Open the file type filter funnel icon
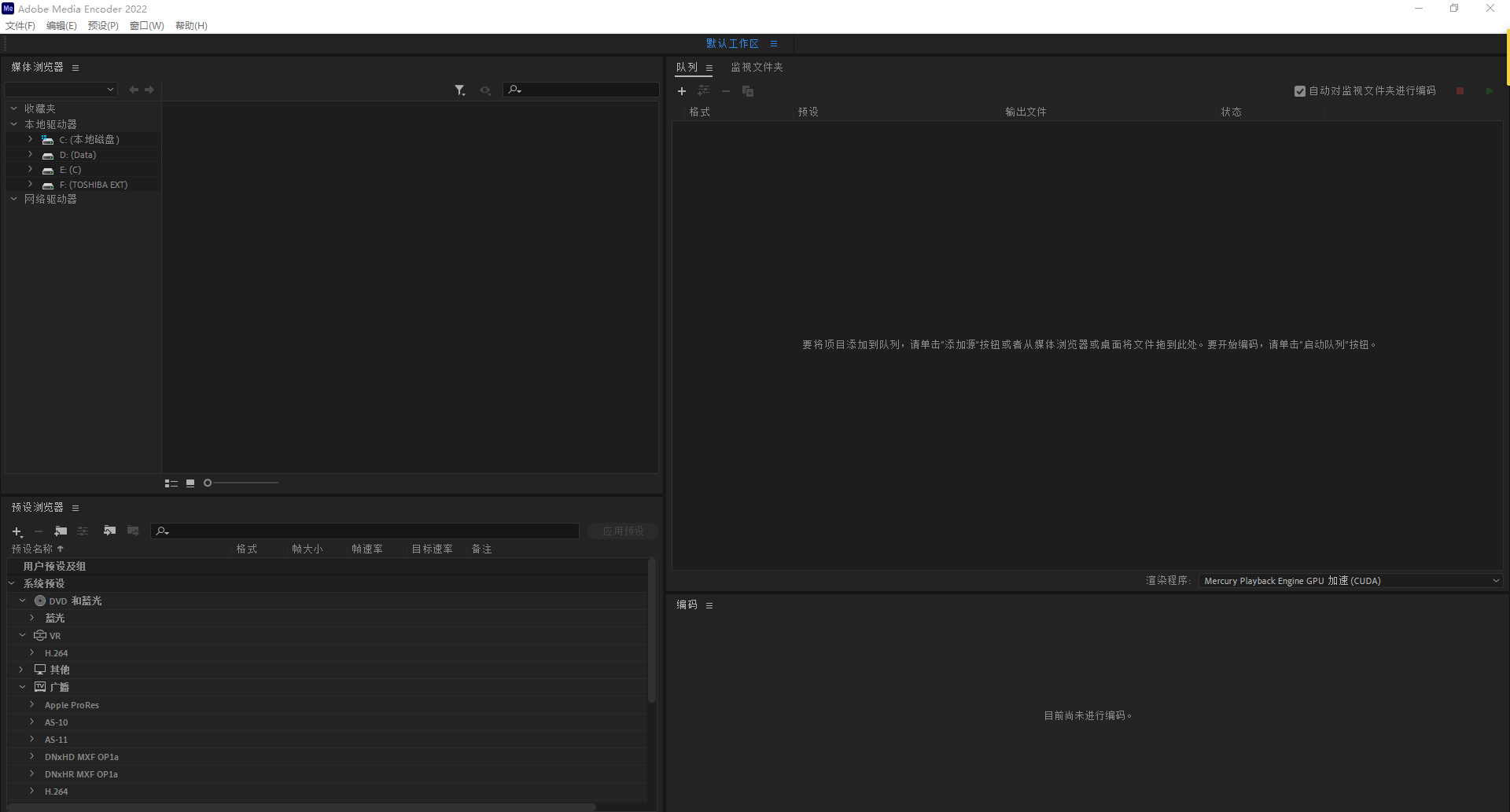This screenshot has height=812, width=1510. pos(460,90)
